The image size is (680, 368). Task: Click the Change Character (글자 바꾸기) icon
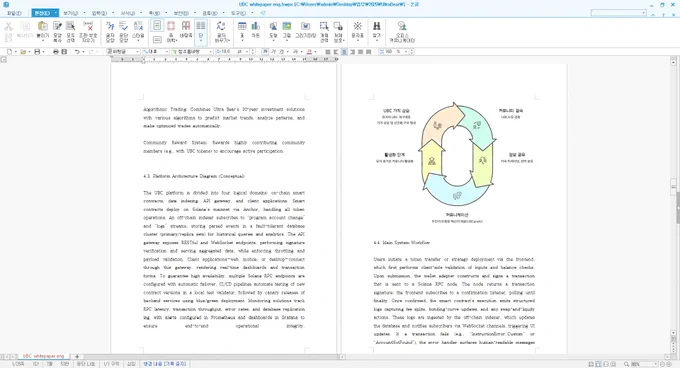click(221, 31)
